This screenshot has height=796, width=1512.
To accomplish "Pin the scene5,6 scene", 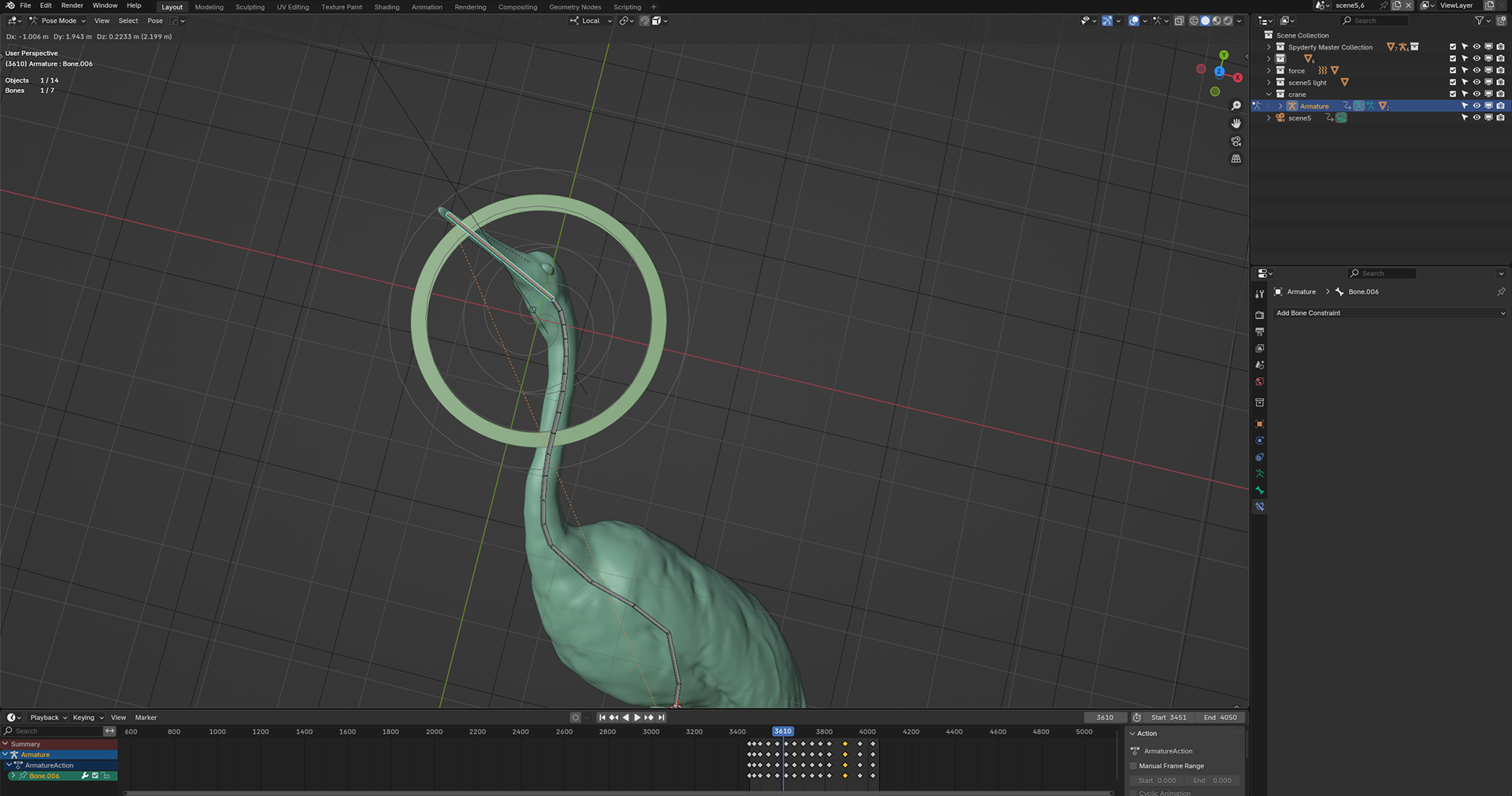I will click(1384, 6).
